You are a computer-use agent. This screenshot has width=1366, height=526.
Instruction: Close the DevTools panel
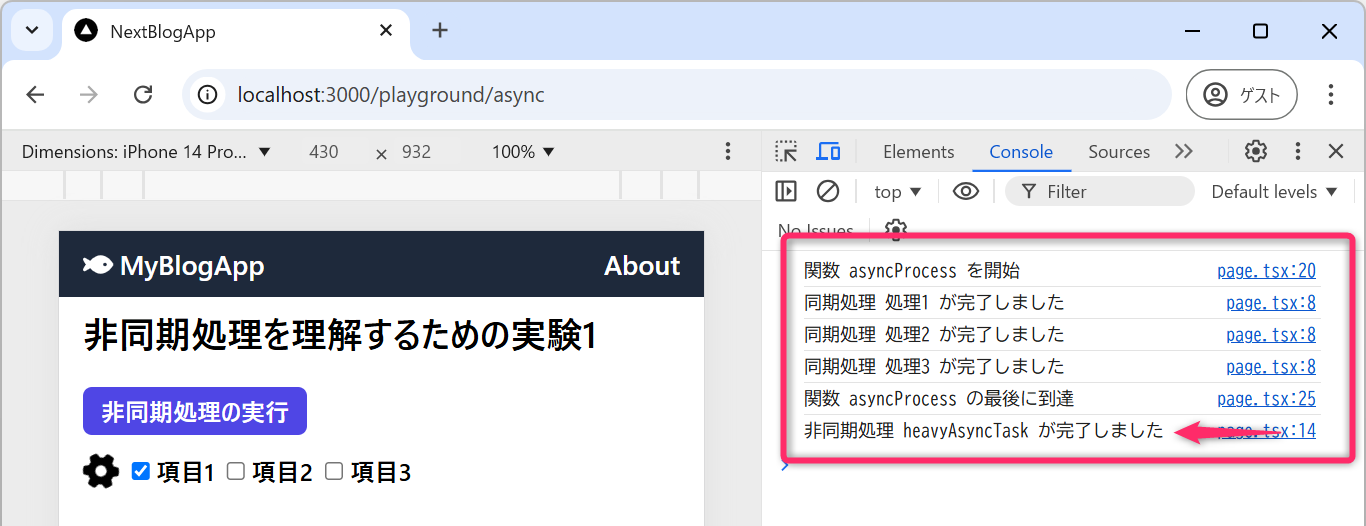[1335, 151]
